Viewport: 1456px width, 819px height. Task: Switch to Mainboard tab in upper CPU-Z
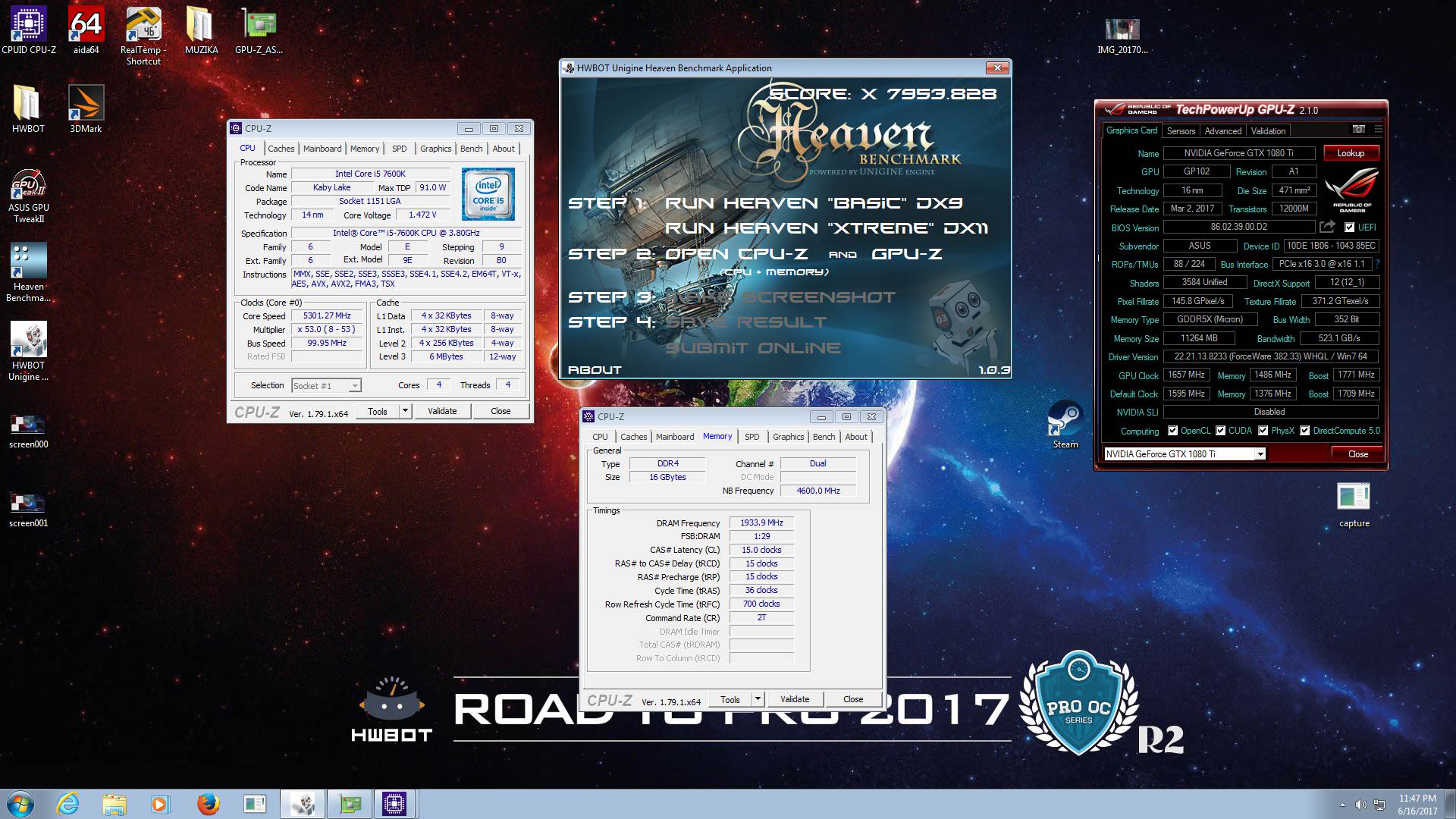tap(322, 149)
